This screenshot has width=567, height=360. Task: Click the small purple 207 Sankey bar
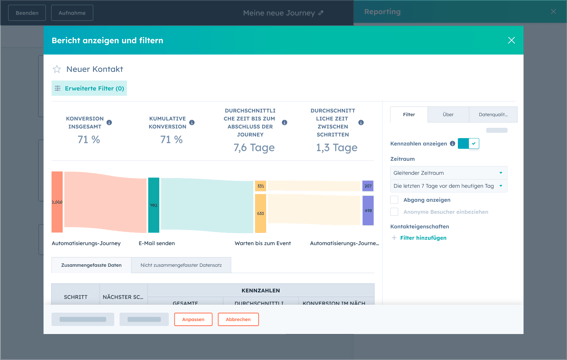pos(368,186)
